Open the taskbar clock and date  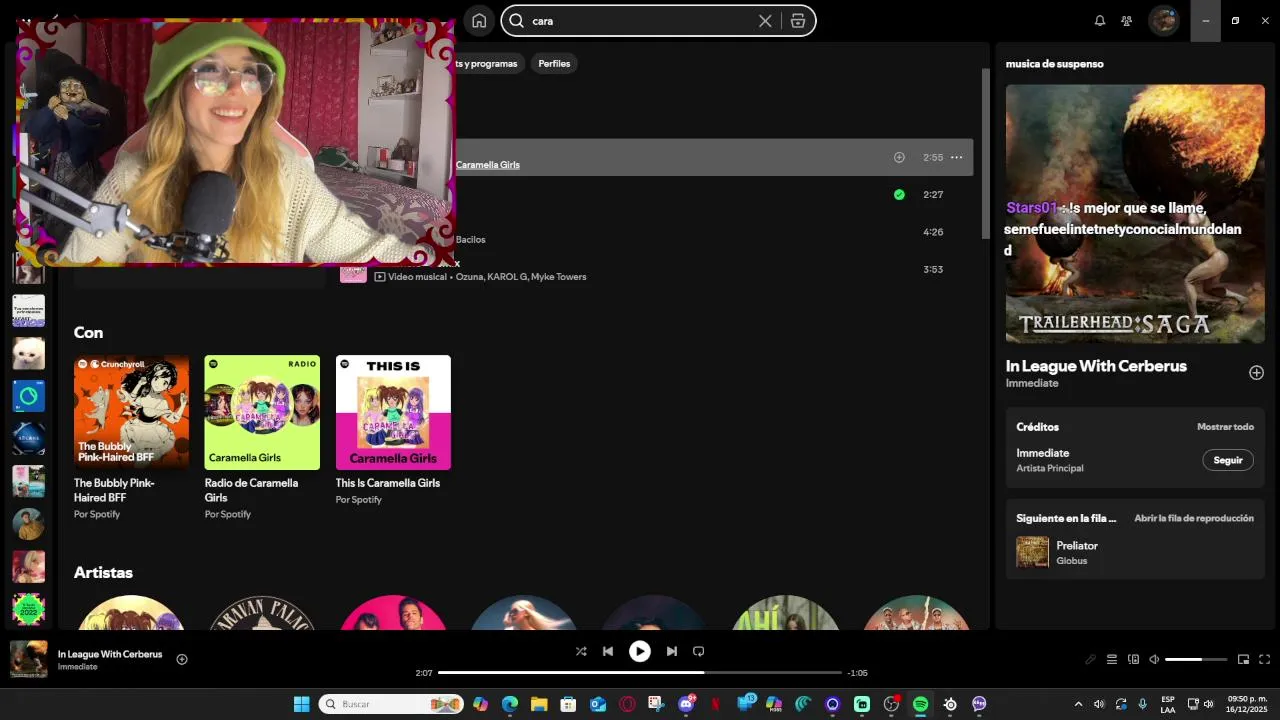tap(1247, 704)
